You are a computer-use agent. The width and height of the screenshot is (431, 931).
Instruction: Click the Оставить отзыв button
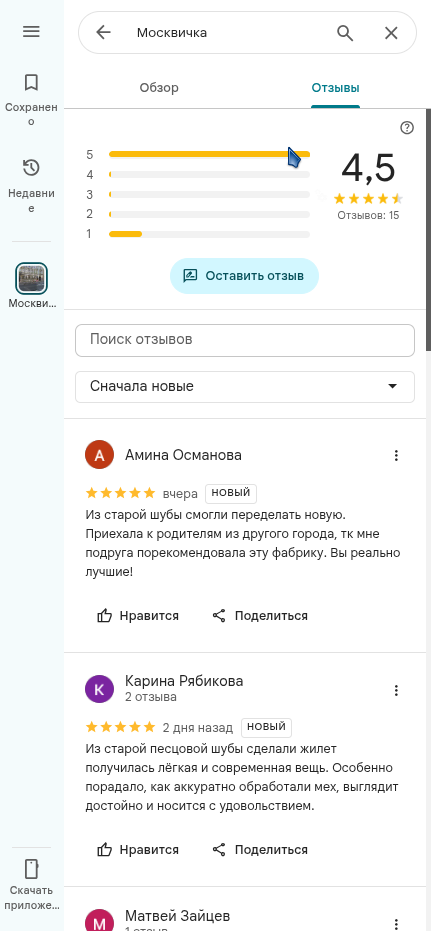click(x=244, y=276)
